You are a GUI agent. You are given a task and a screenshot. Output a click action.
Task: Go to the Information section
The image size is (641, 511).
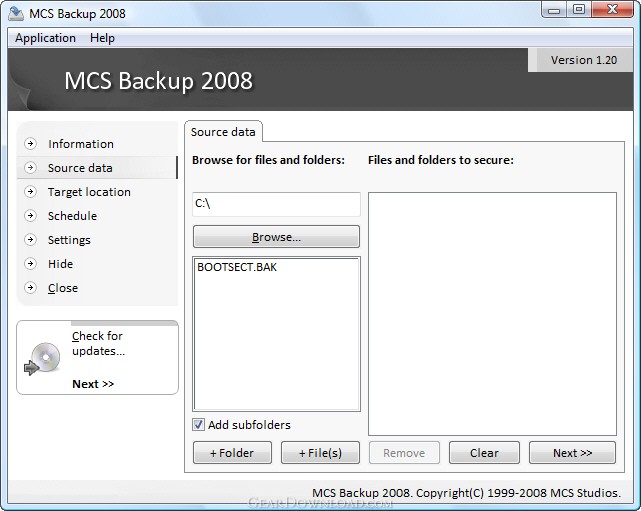click(x=81, y=144)
